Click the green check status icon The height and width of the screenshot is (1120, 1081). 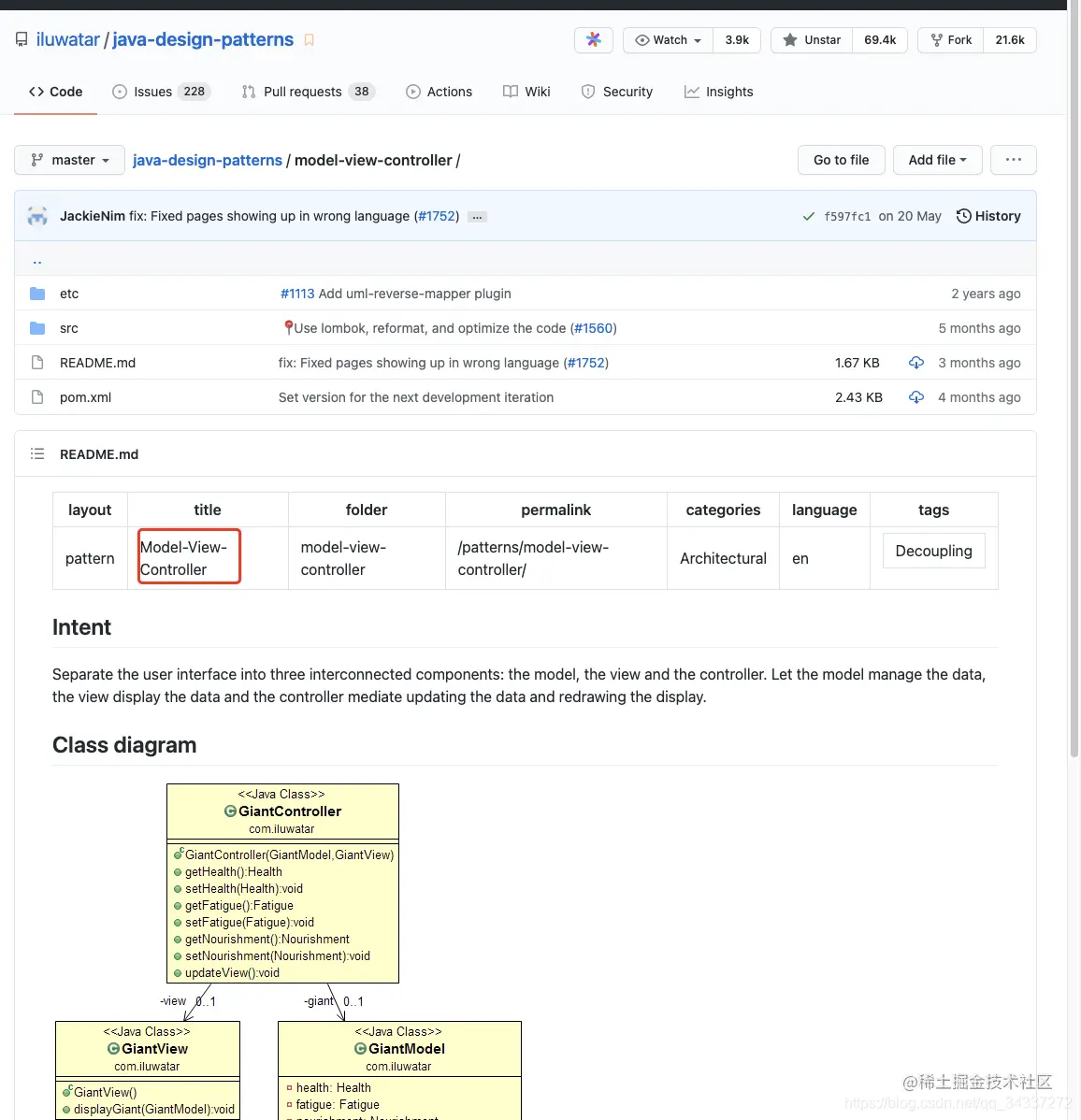(x=808, y=217)
